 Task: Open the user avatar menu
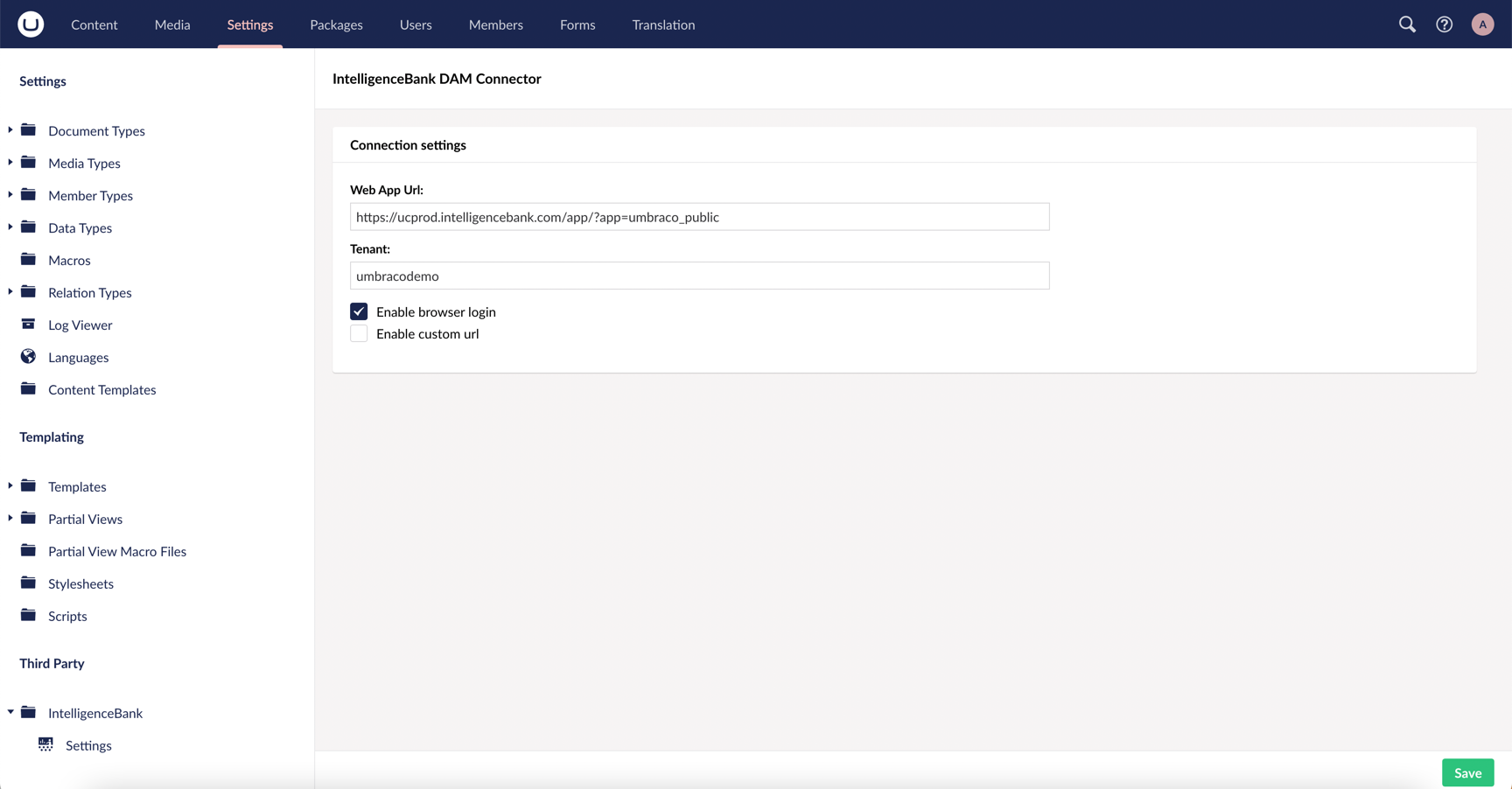click(x=1482, y=24)
